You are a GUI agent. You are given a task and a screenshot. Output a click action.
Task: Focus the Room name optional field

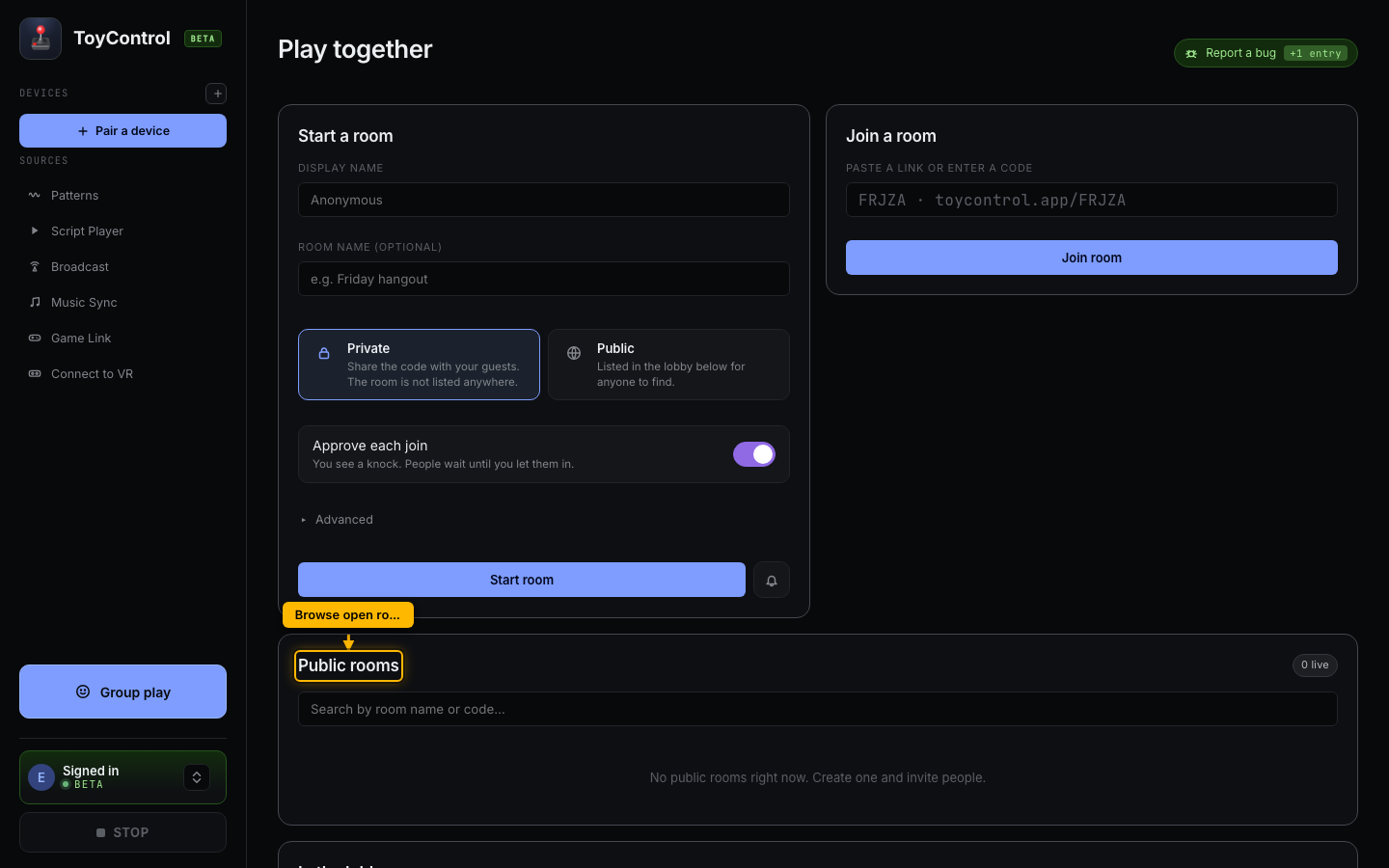coord(544,279)
